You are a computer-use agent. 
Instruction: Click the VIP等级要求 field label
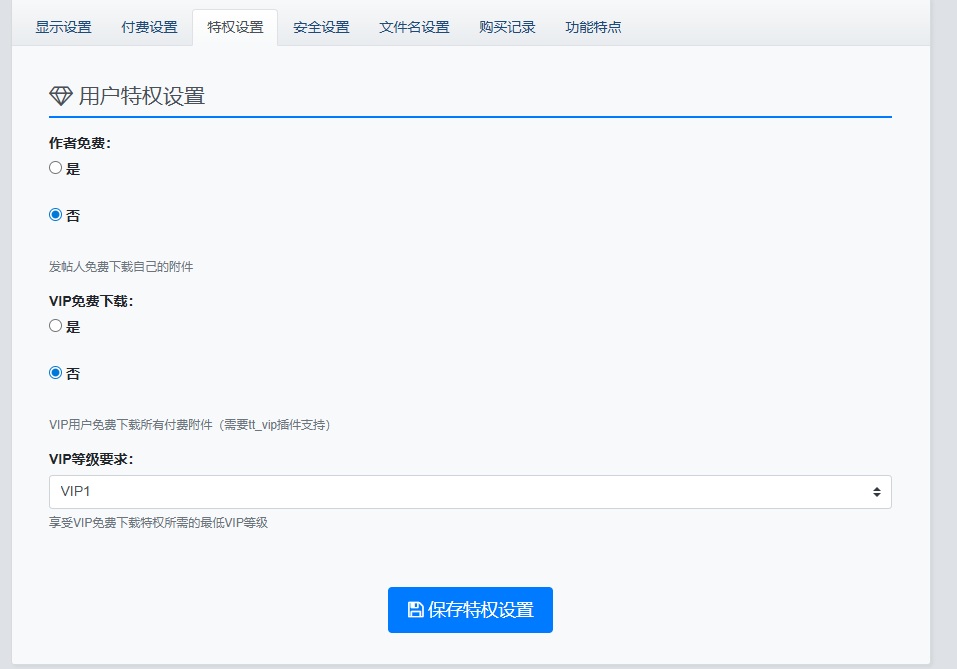tap(91, 459)
